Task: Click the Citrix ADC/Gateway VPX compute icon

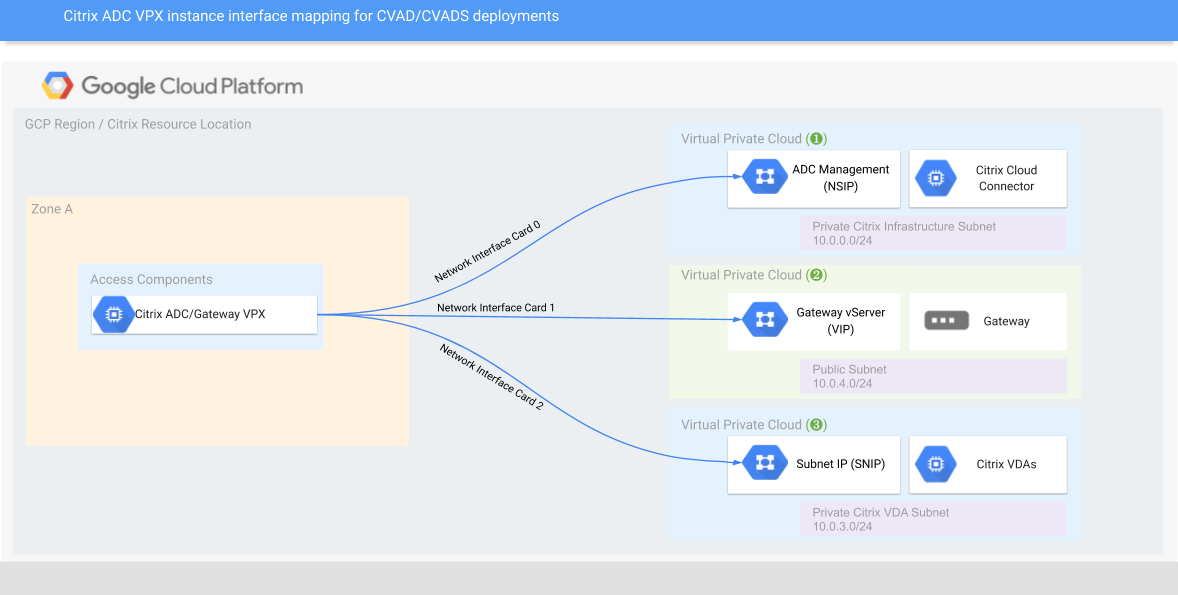Action: point(113,314)
